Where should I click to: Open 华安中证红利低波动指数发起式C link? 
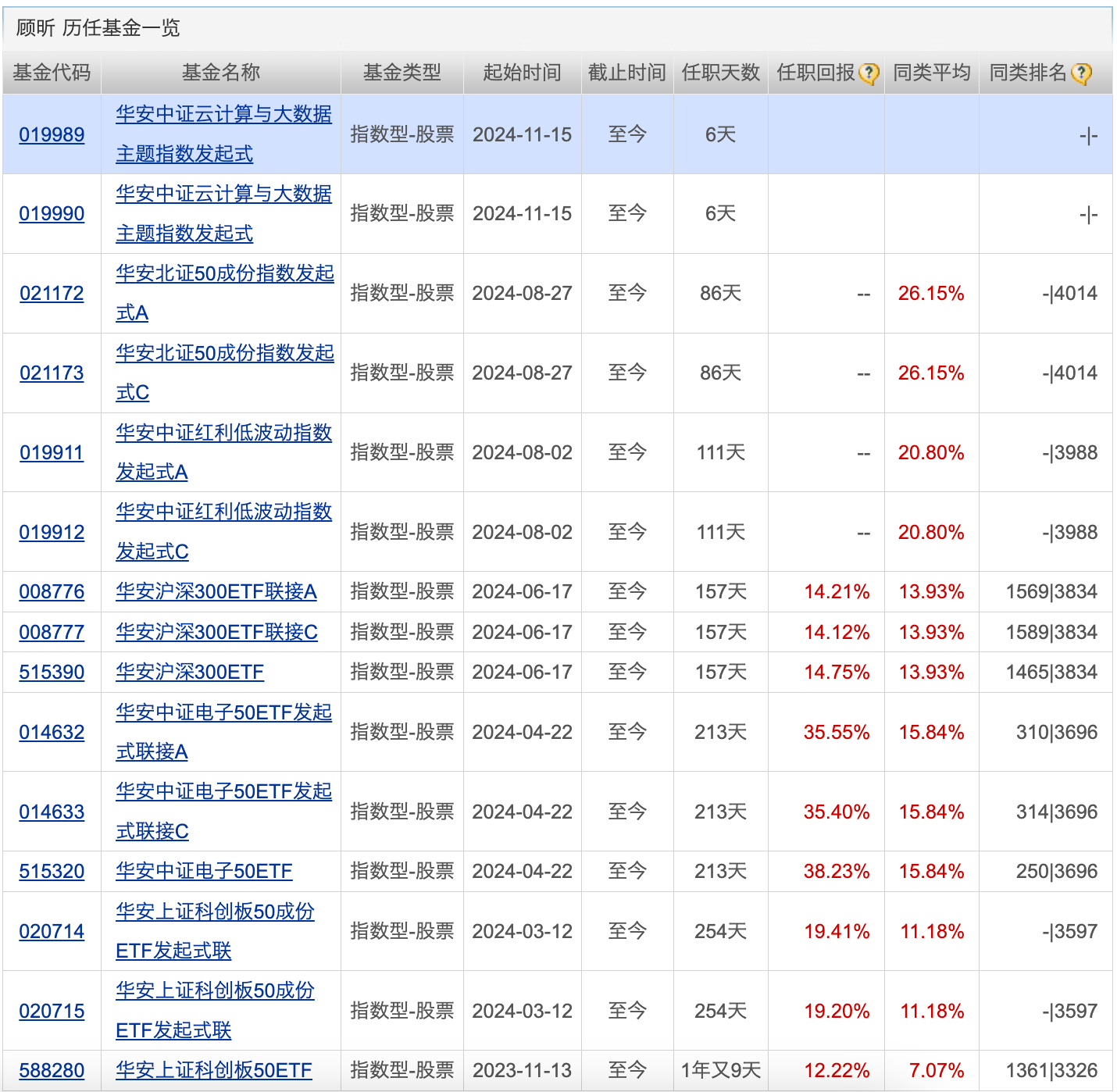[223, 532]
